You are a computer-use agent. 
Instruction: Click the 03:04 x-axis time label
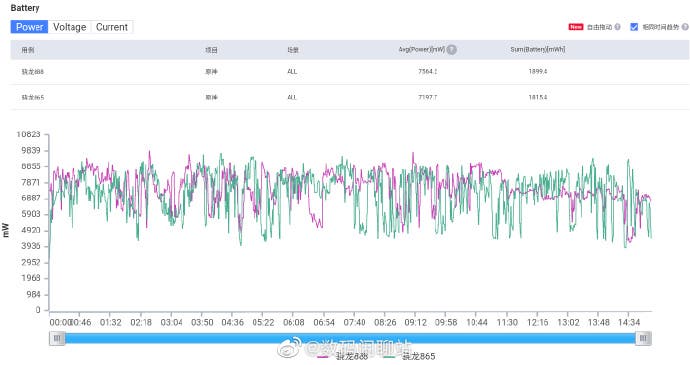point(171,323)
